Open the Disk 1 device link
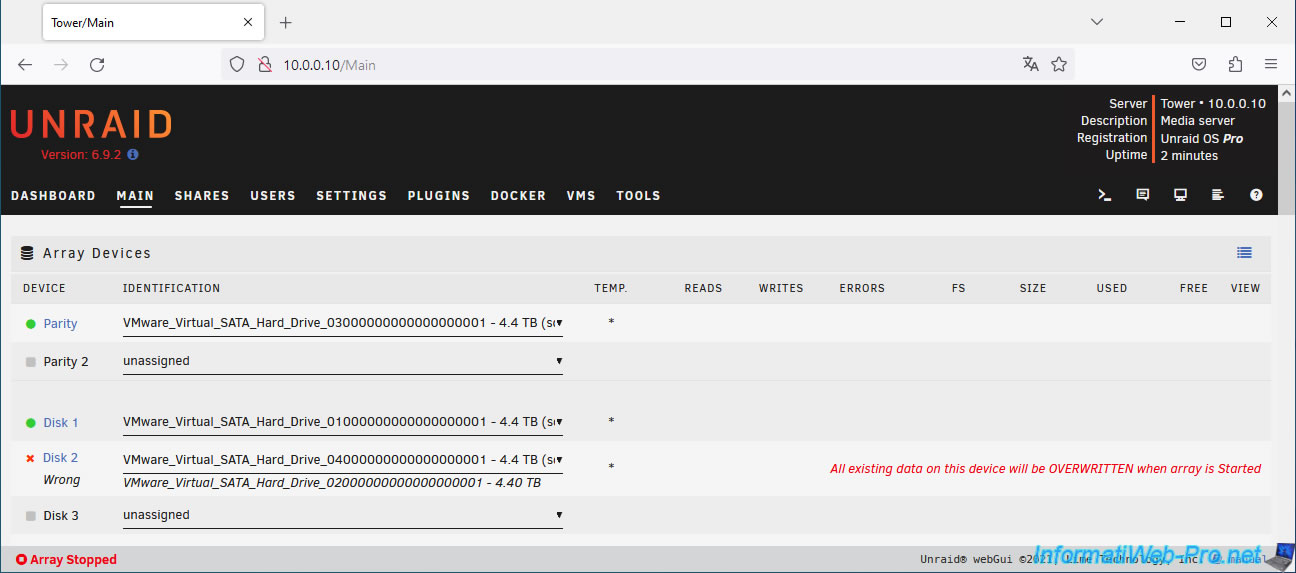Viewport: 1296px width, 573px height. tap(60, 423)
